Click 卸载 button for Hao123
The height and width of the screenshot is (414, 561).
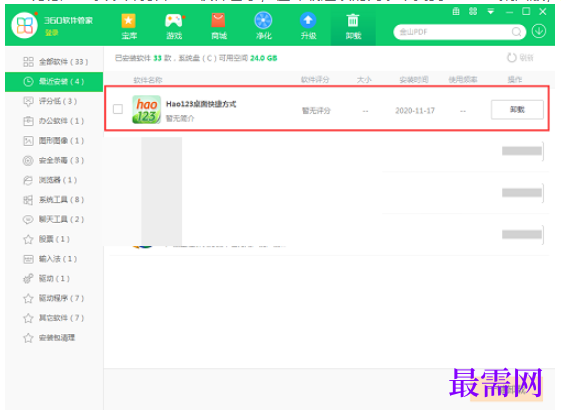coord(517,109)
